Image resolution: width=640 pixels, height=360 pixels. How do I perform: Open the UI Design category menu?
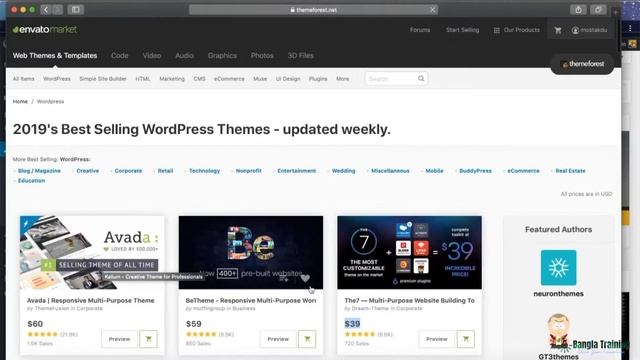288,79
